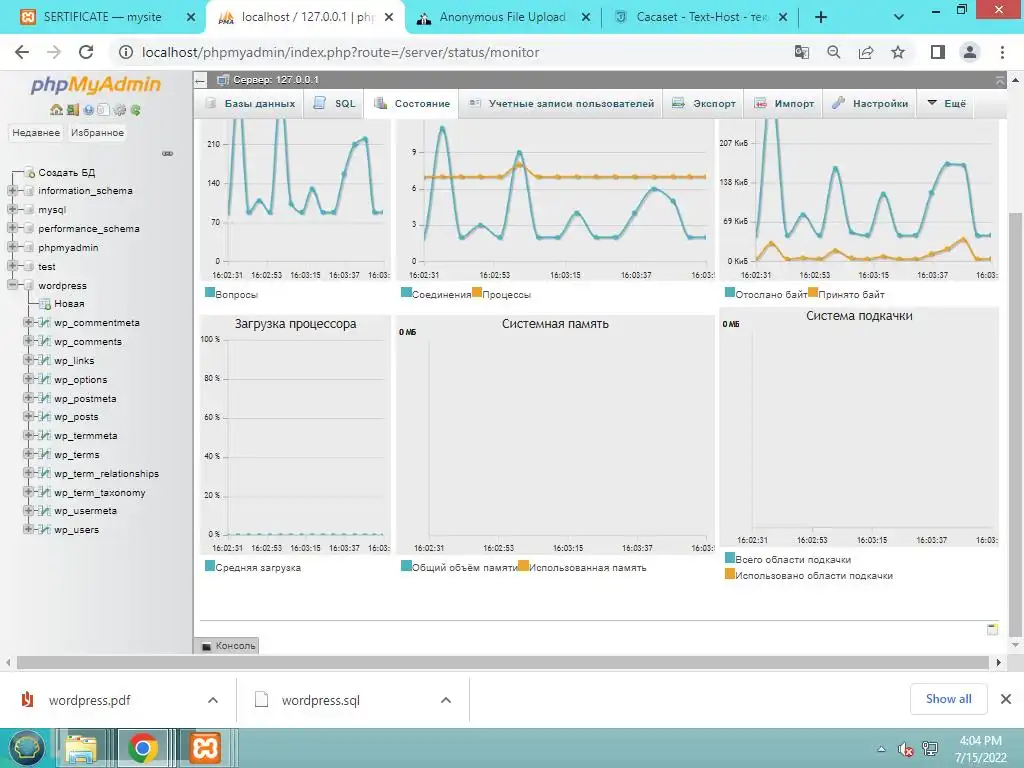
Task: Collapse navigation panel arrow button
Action: (200, 80)
